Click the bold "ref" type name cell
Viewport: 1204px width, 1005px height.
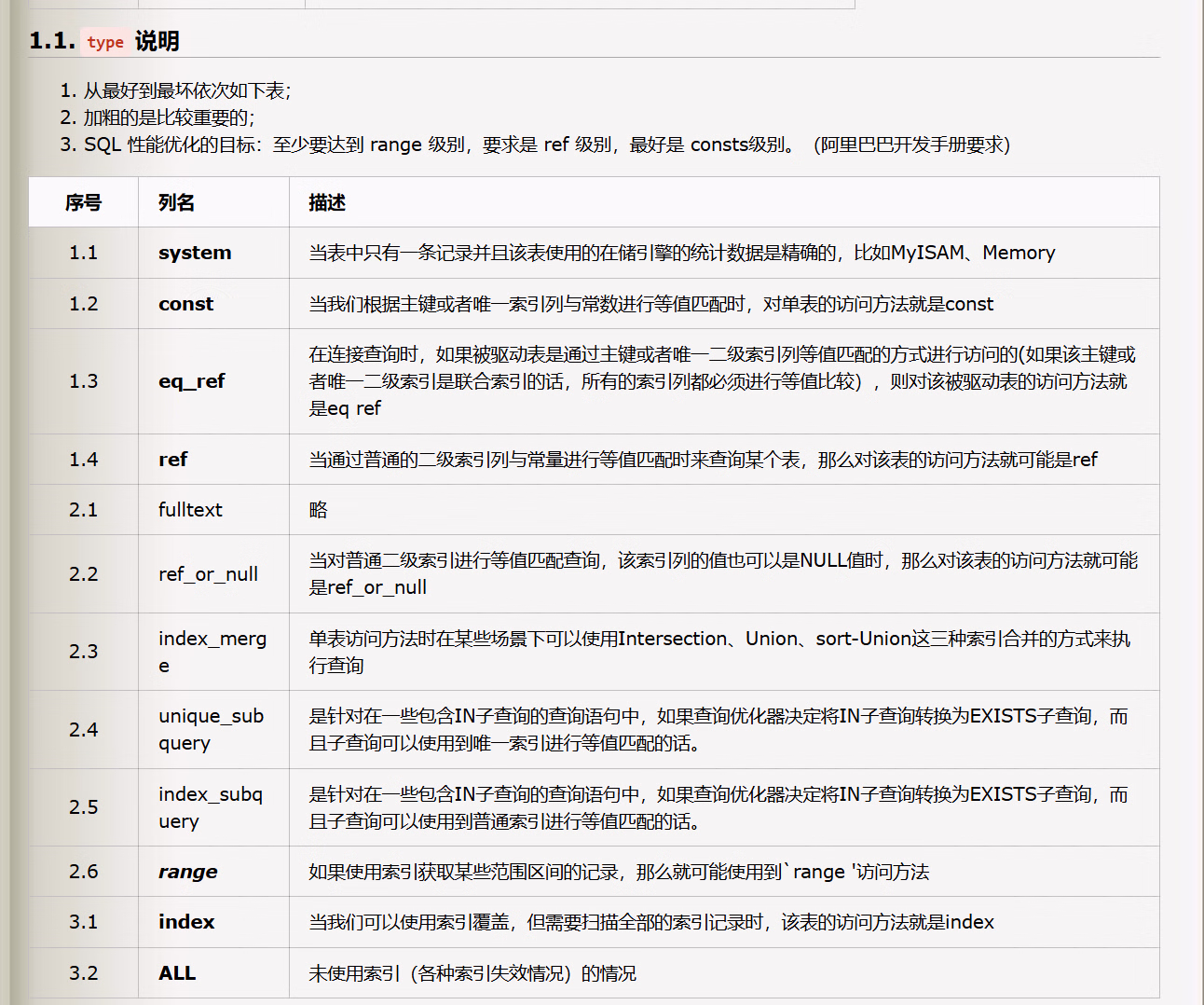pyautogui.click(x=172, y=460)
